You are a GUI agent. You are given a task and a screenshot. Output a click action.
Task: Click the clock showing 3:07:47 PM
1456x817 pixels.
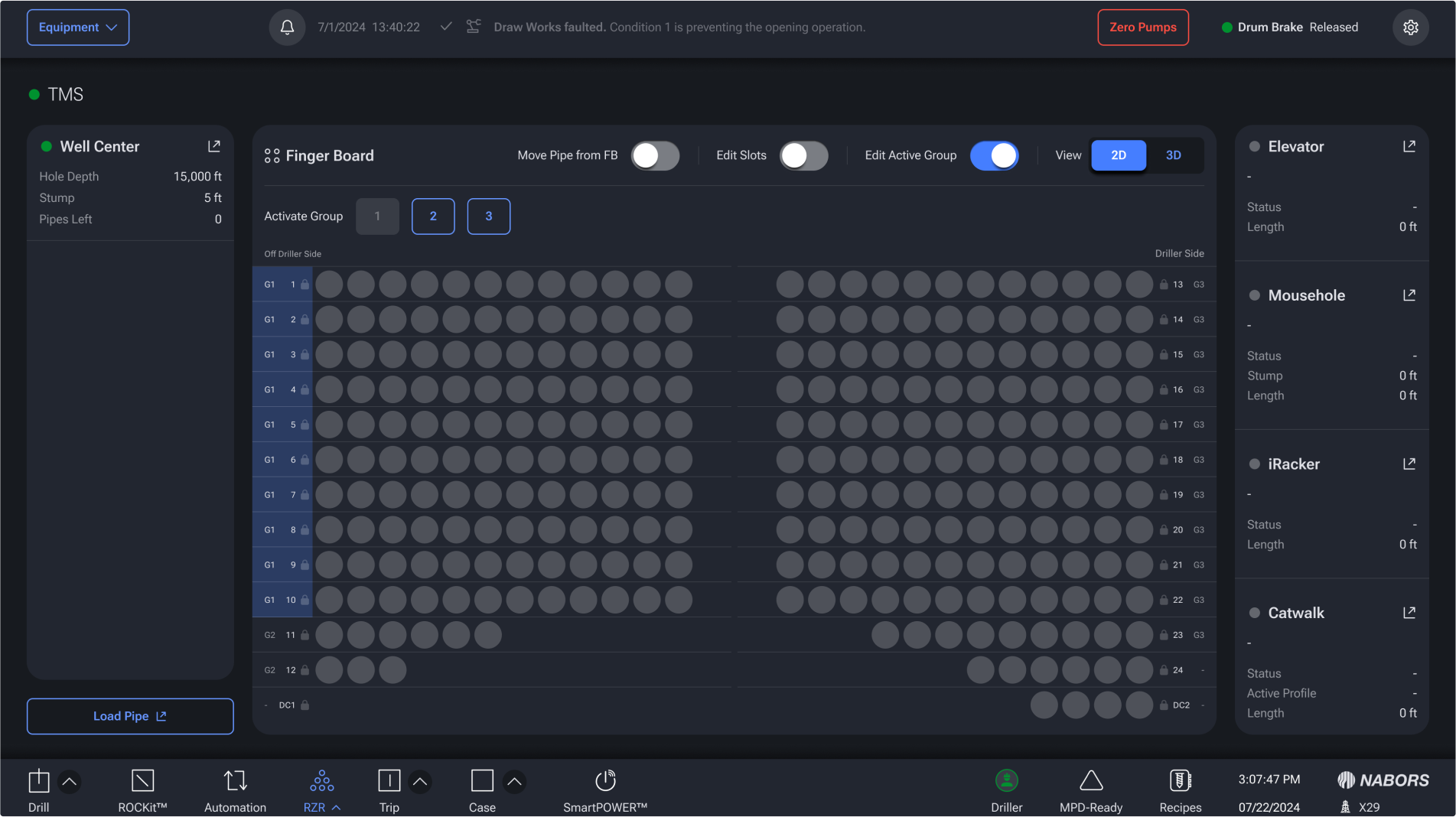(x=1269, y=780)
